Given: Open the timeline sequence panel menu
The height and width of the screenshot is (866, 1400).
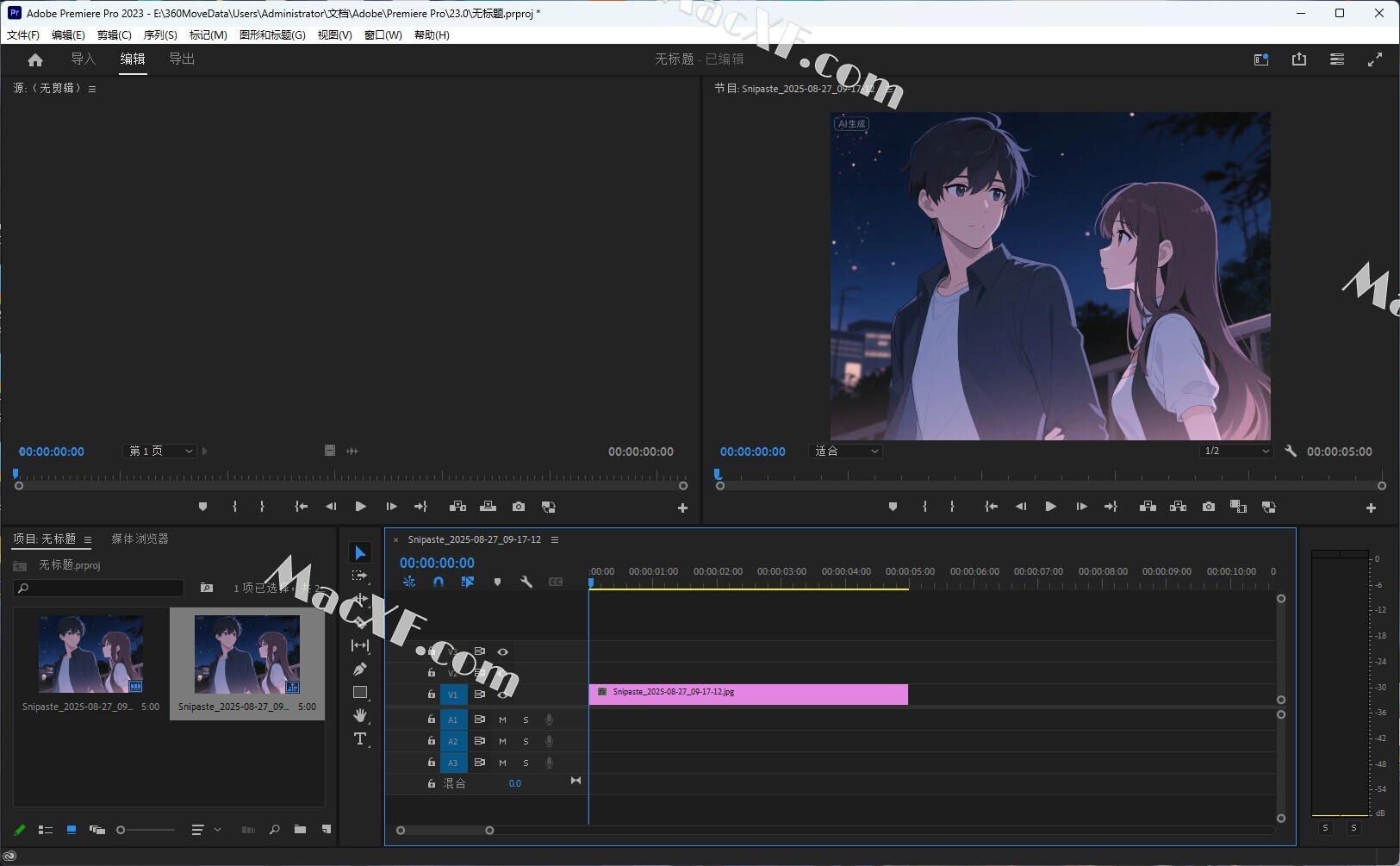Looking at the screenshot, I should point(555,539).
